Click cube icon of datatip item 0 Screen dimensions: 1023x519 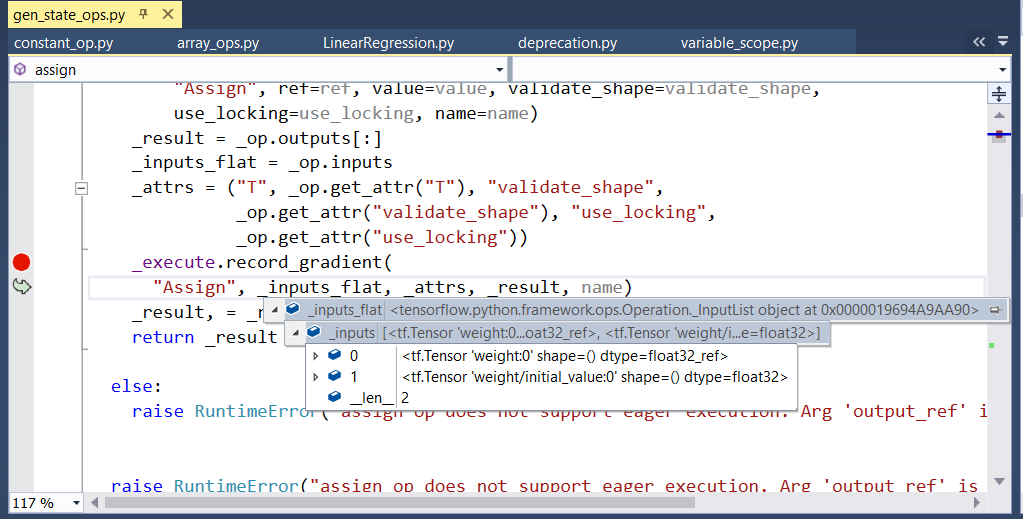(335, 354)
